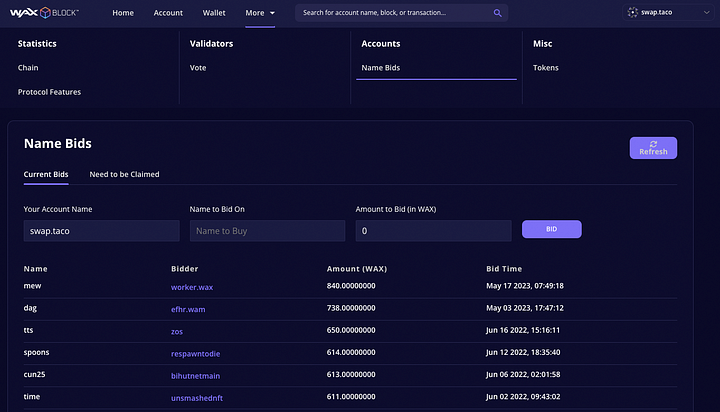Screen dimensions: 720x412
Task: Switch to the Need to be Claimed tab
Action: (x=124, y=174)
